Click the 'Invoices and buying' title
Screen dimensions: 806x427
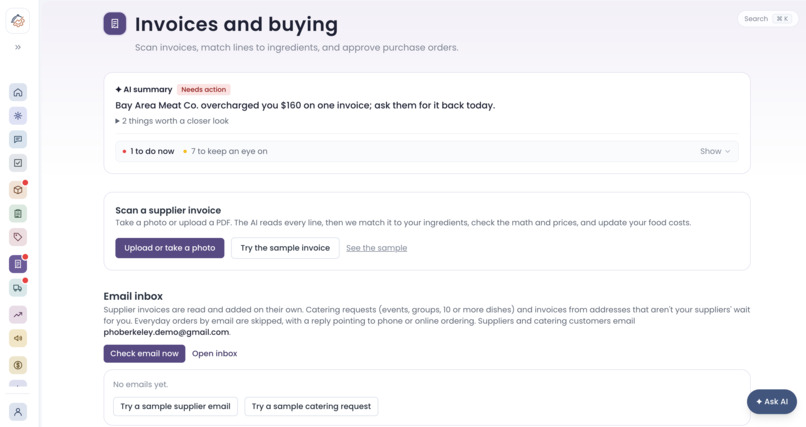click(x=236, y=24)
